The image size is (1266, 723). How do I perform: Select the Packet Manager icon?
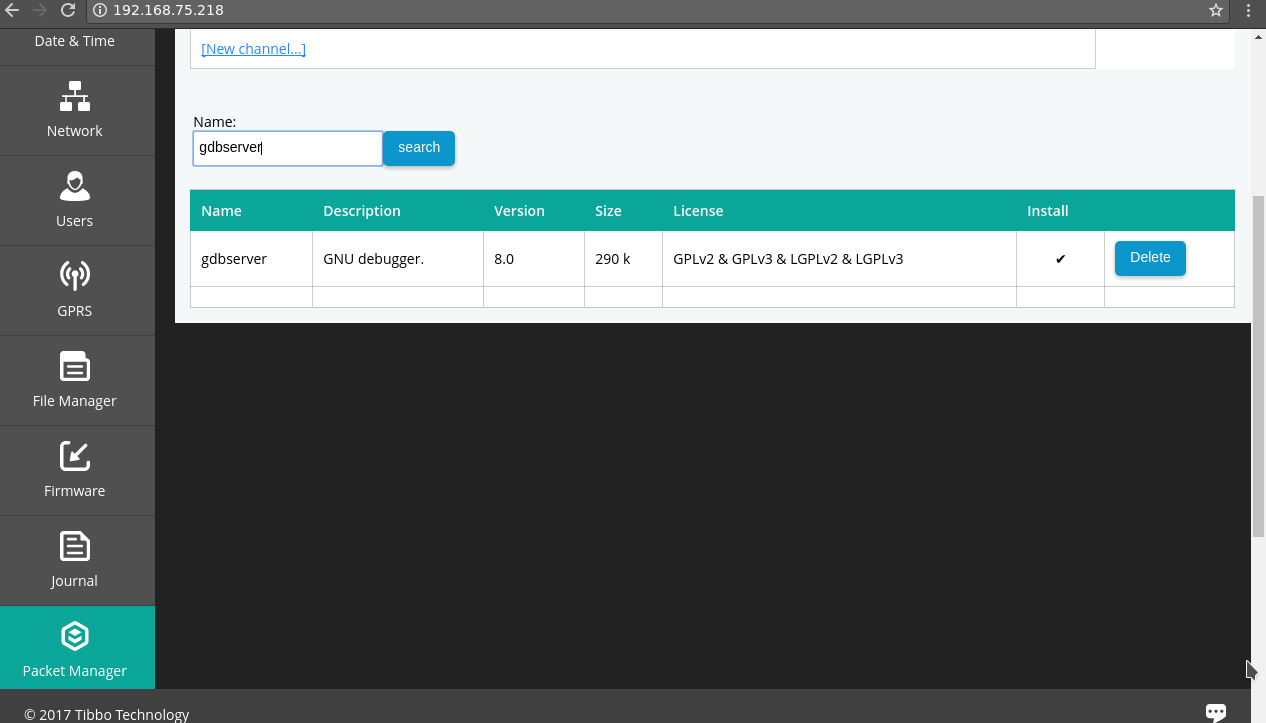coord(75,636)
